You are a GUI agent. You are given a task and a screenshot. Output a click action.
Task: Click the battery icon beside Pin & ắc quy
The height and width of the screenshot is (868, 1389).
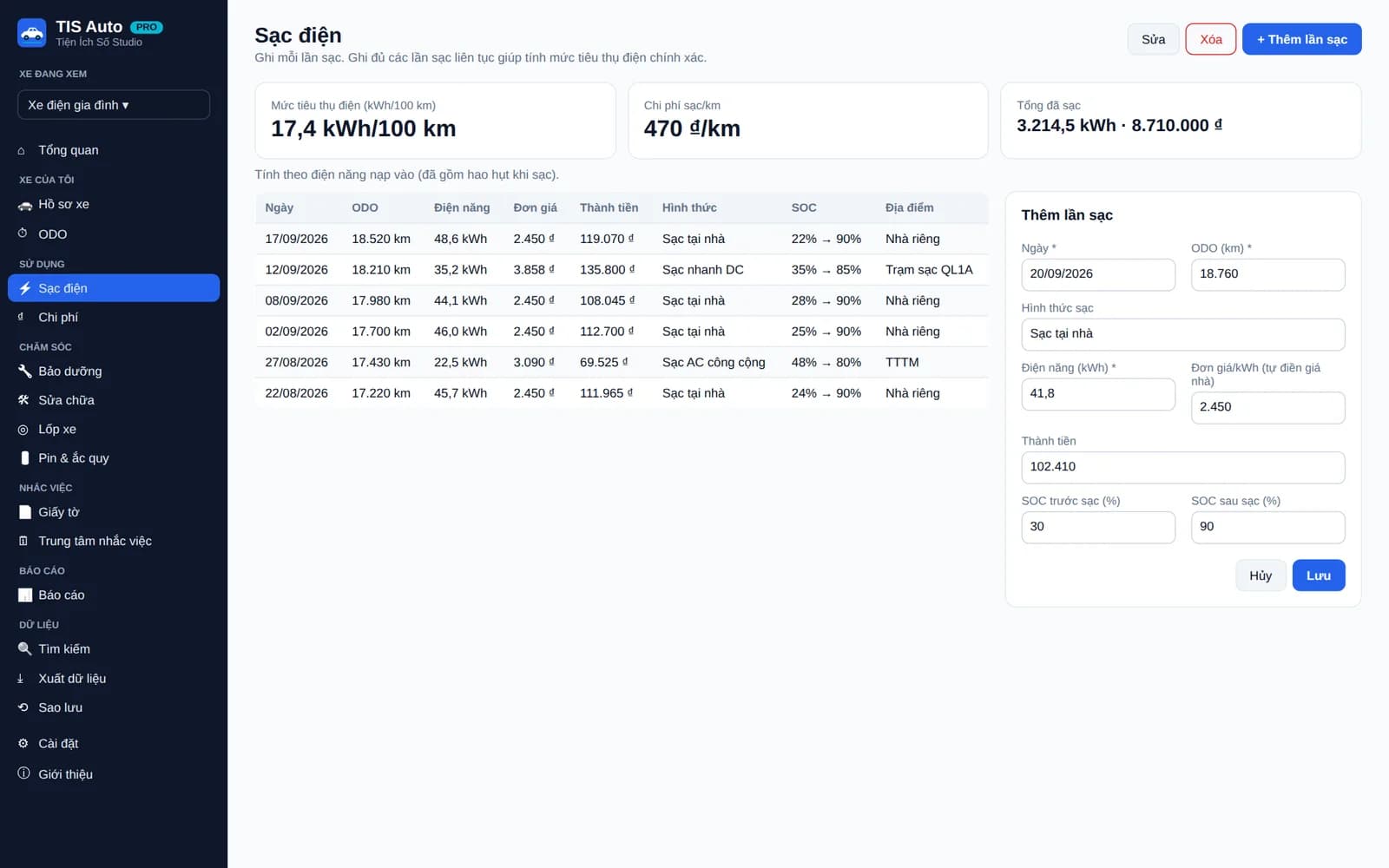click(x=24, y=458)
